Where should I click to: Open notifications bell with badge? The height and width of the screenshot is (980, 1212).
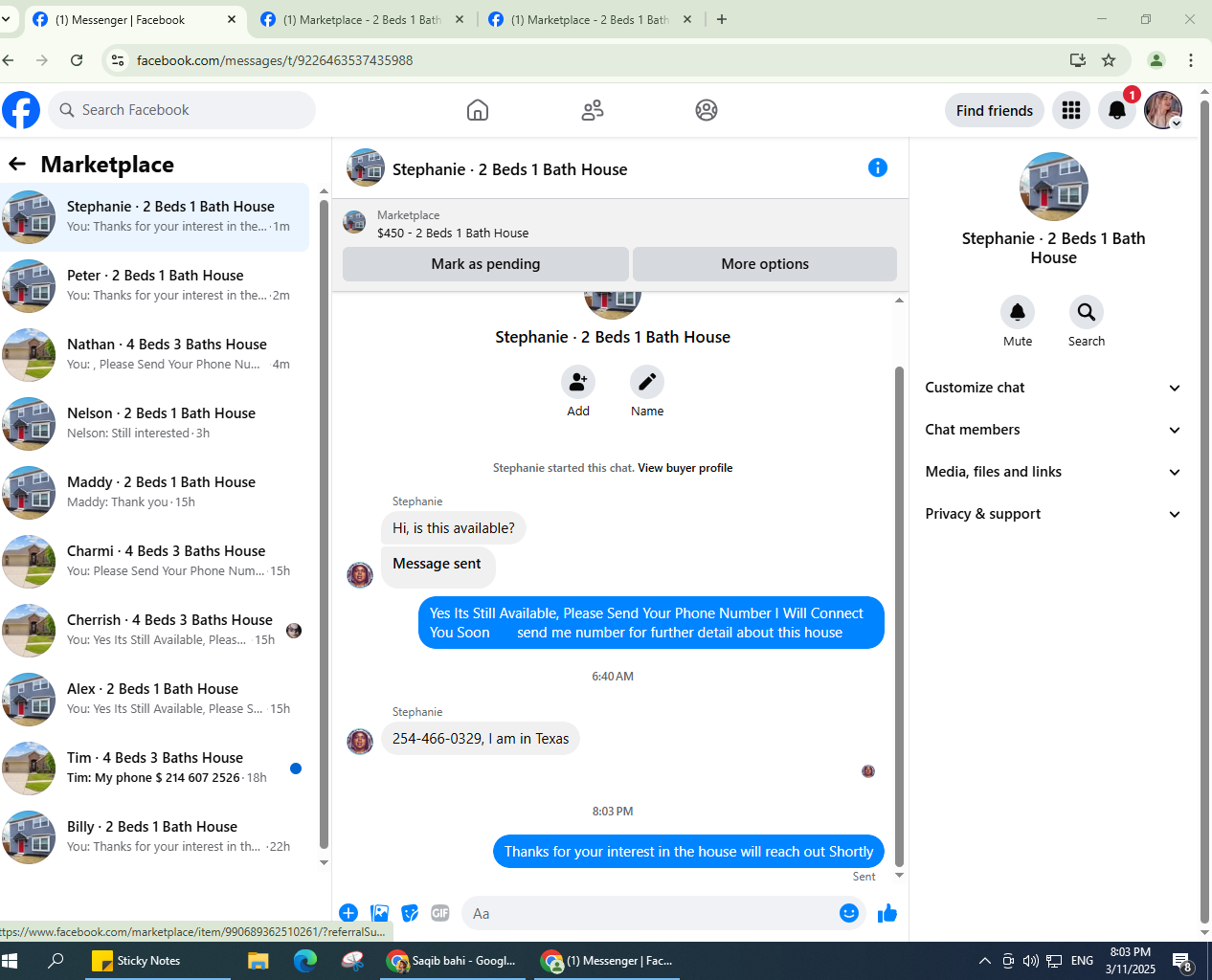pos(1117,111)
